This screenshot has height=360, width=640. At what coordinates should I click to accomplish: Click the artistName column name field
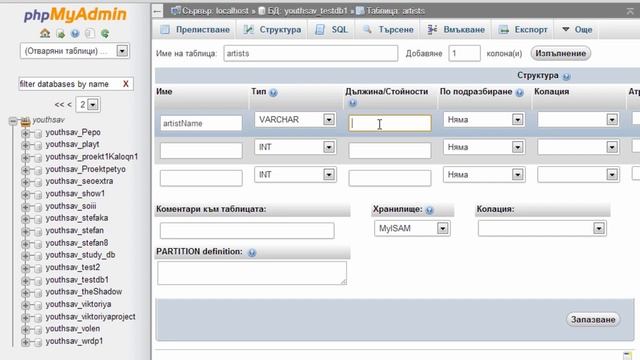click(x=201, y=123)
